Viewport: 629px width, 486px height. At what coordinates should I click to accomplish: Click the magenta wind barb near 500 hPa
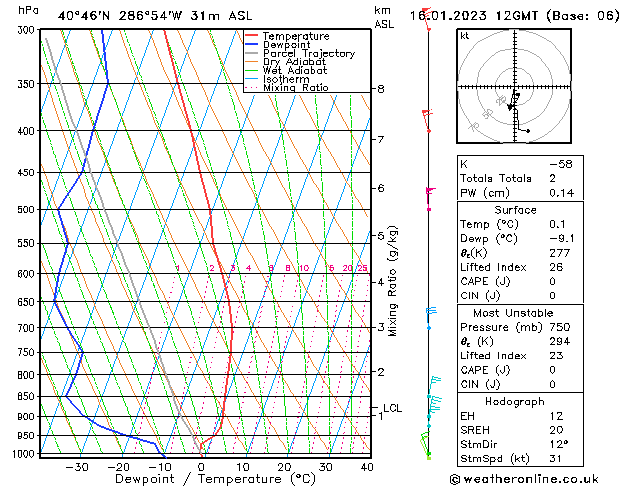pyautogui.click(x=429, y=198)
